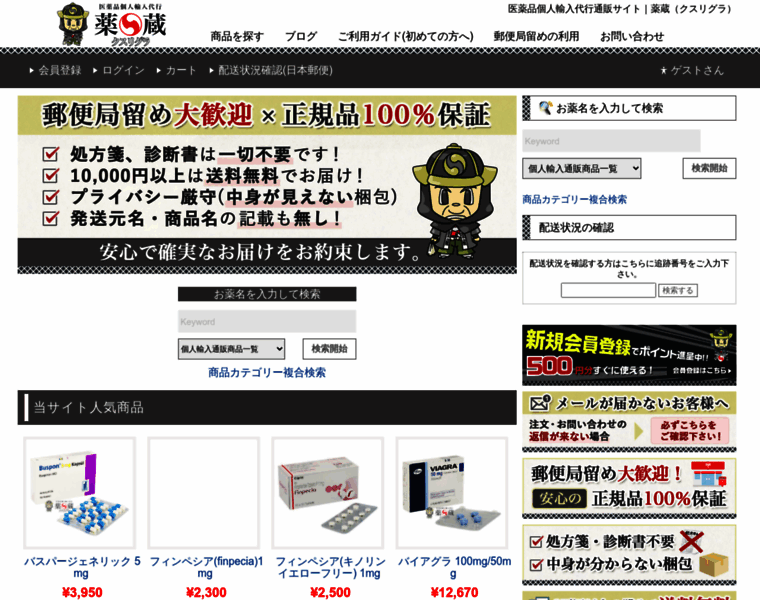Click the 郵便局留め大歓迎 sidebar banner

click(x=629, y=488)
